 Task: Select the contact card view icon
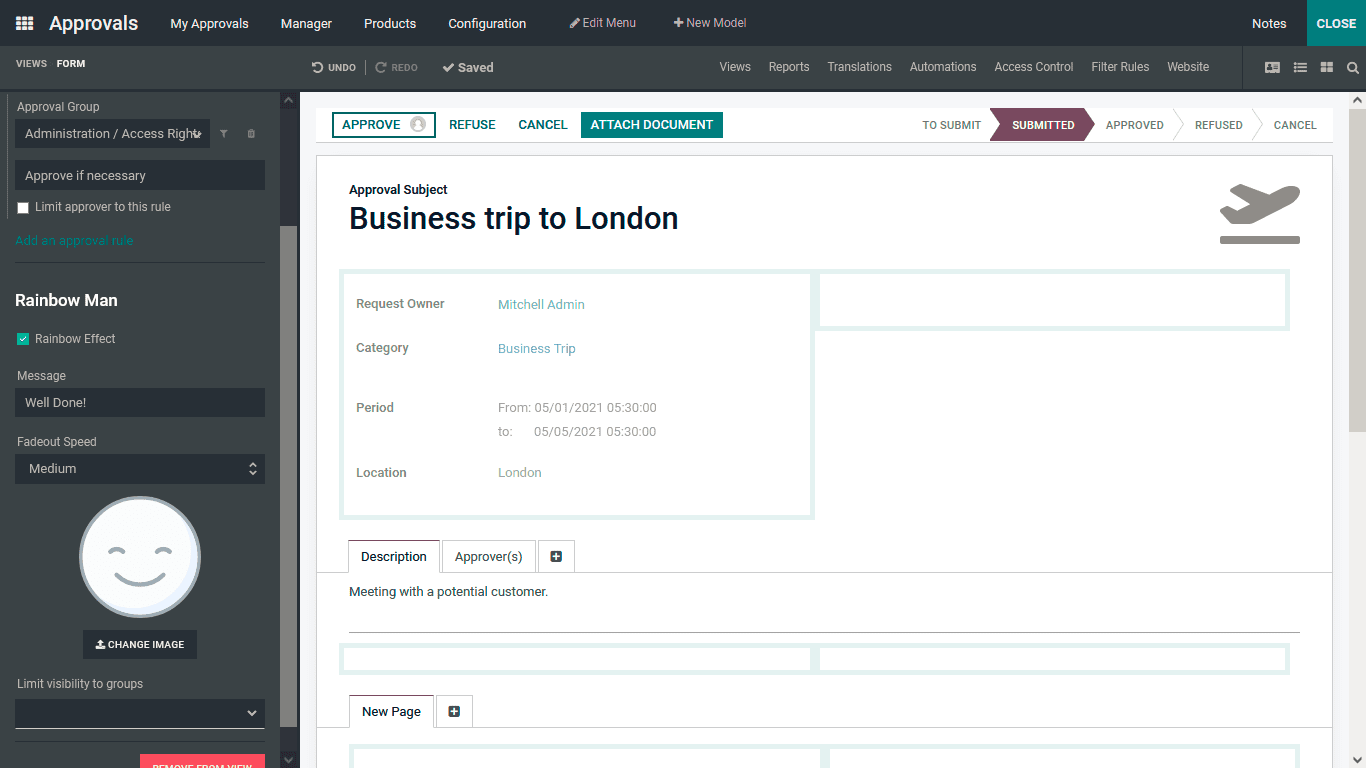[x=1272, y=67]
